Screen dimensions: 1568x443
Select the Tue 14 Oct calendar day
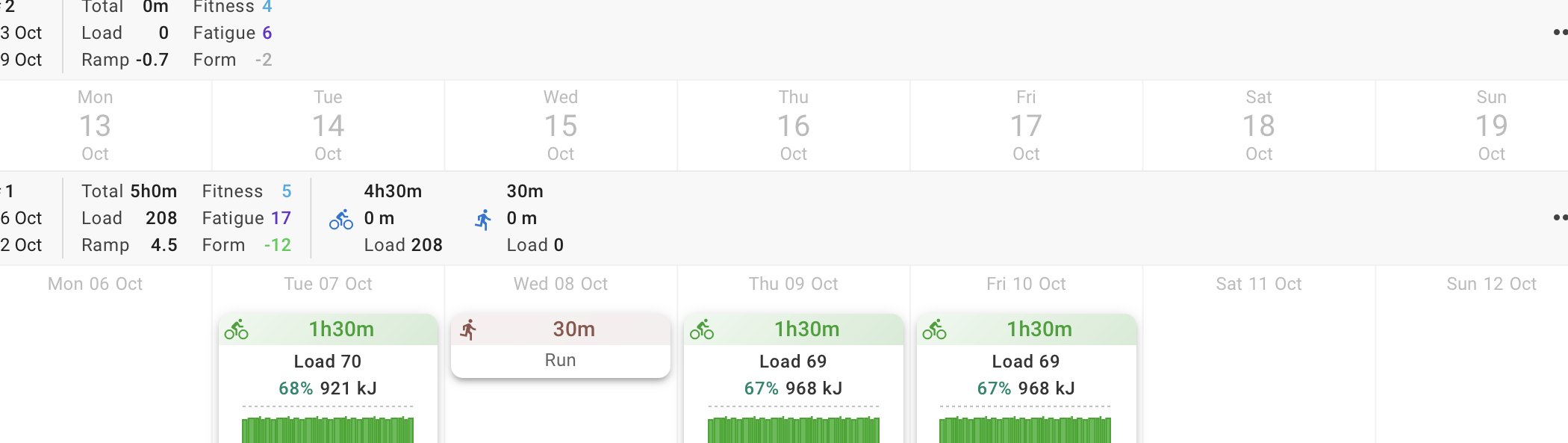click(328, 126)
